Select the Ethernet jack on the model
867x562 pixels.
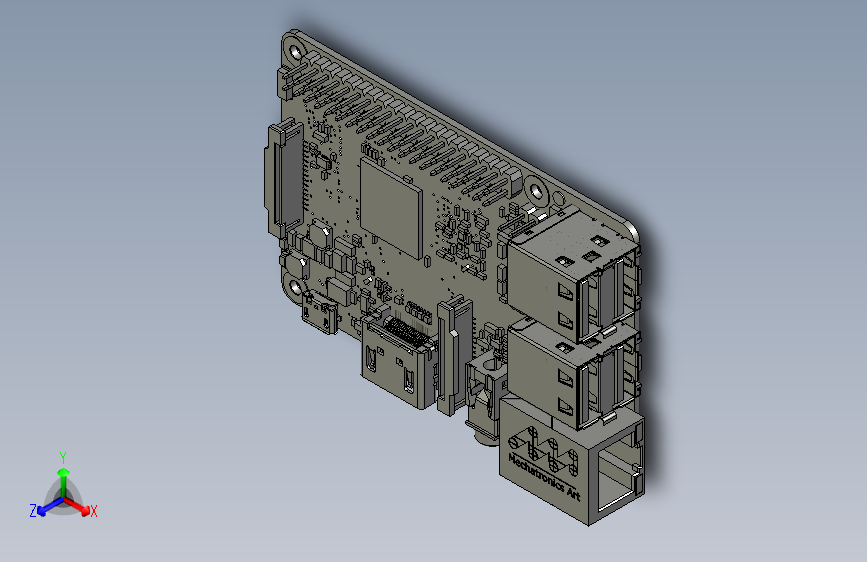(x=572, y=461)
